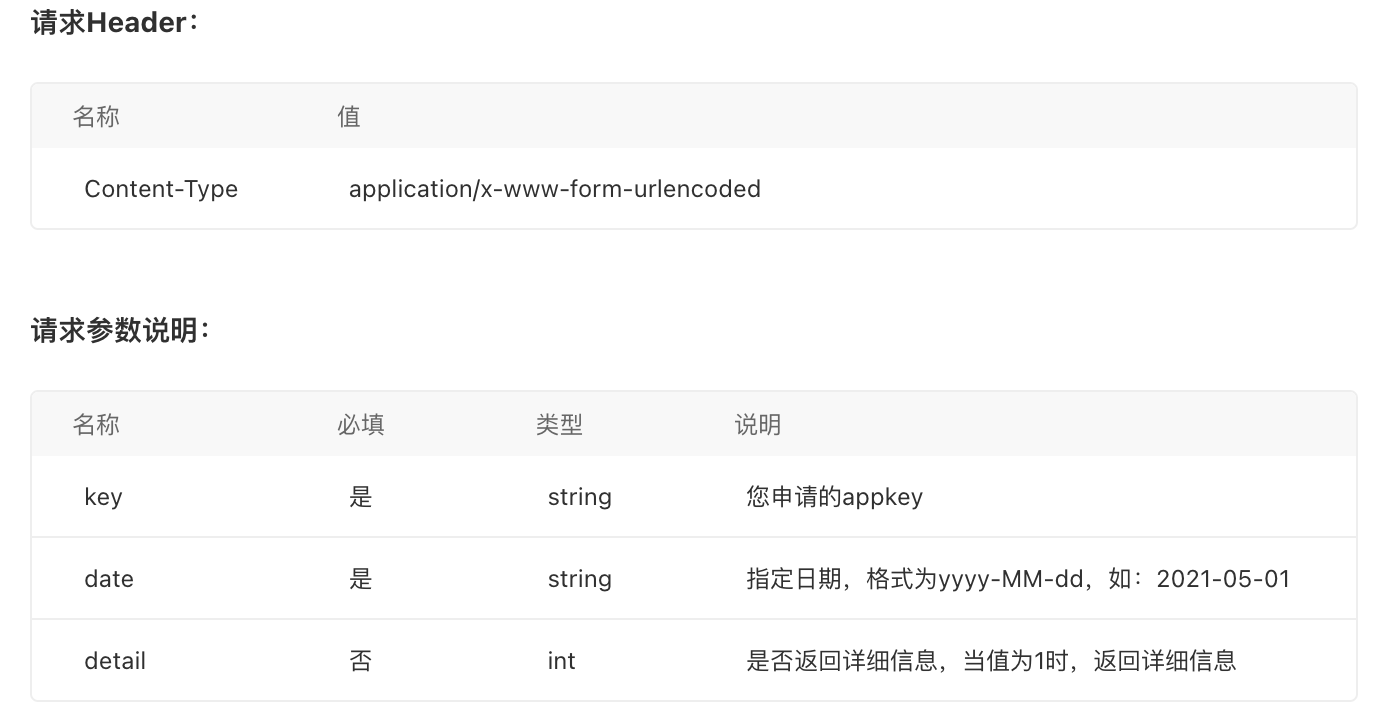Click the 您申请的appkey description
Viewport: 1398px width, 714px height.
(x=834, y=497)
